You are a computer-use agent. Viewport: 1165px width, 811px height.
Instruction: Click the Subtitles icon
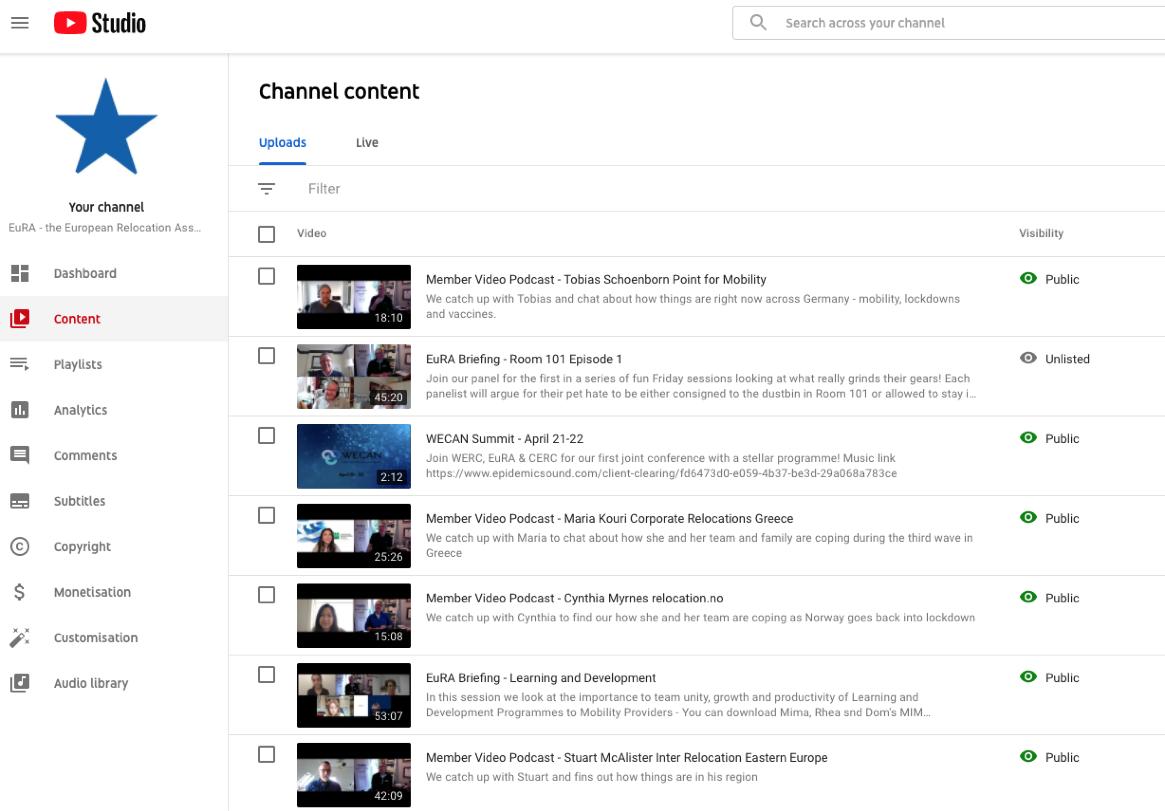tap(20, 501)
